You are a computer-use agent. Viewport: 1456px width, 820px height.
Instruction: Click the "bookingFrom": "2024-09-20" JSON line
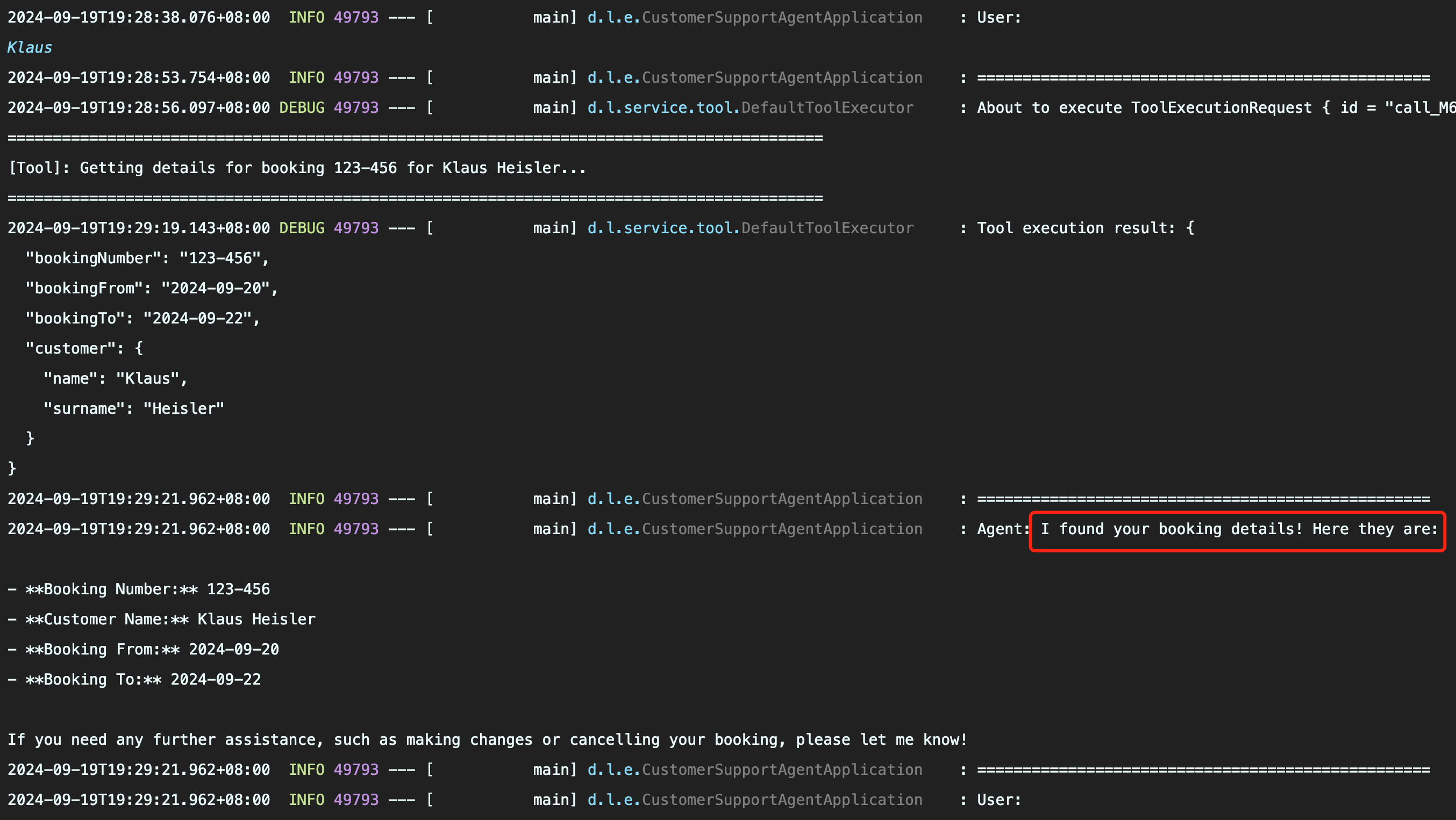[x=152, y=288]
